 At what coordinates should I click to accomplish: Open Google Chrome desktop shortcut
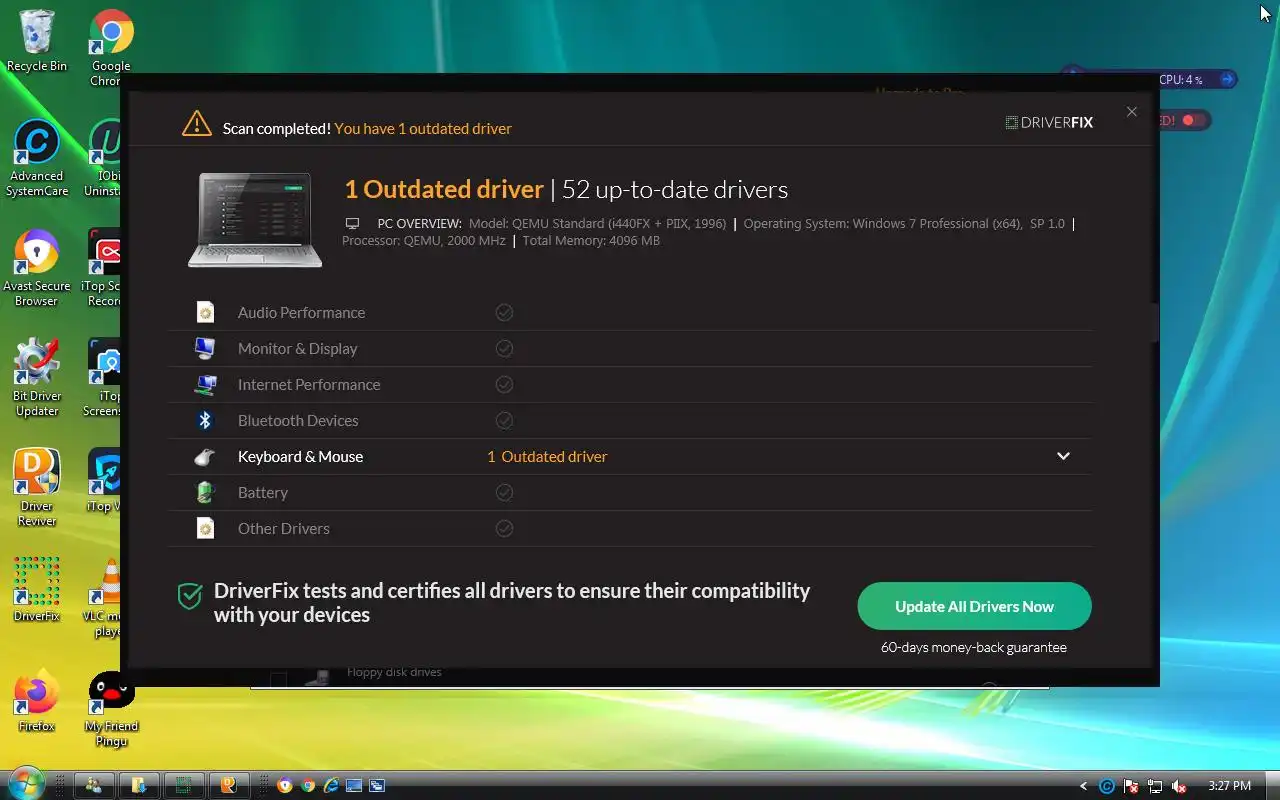point(111,47)
